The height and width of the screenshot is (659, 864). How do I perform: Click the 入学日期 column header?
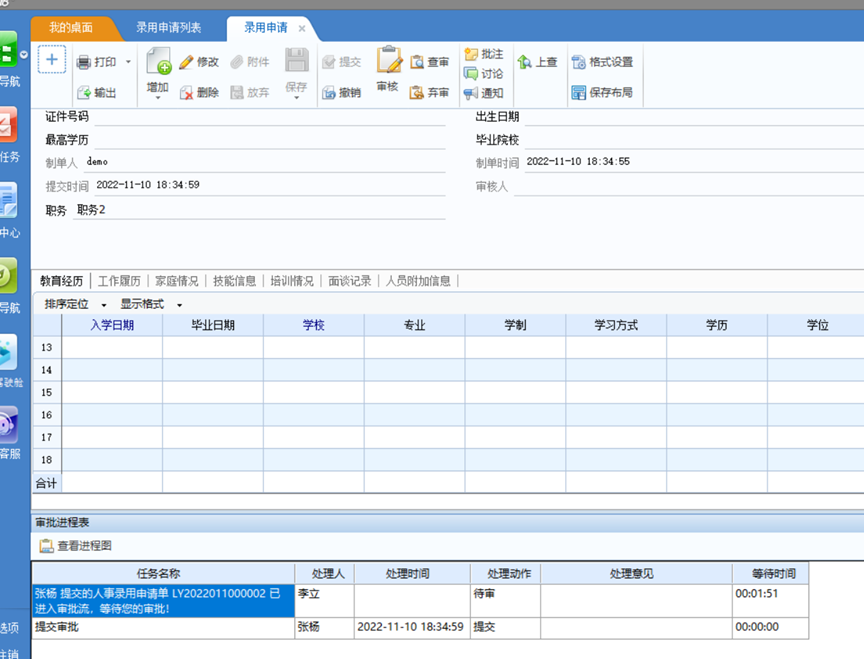coord(112,325)
